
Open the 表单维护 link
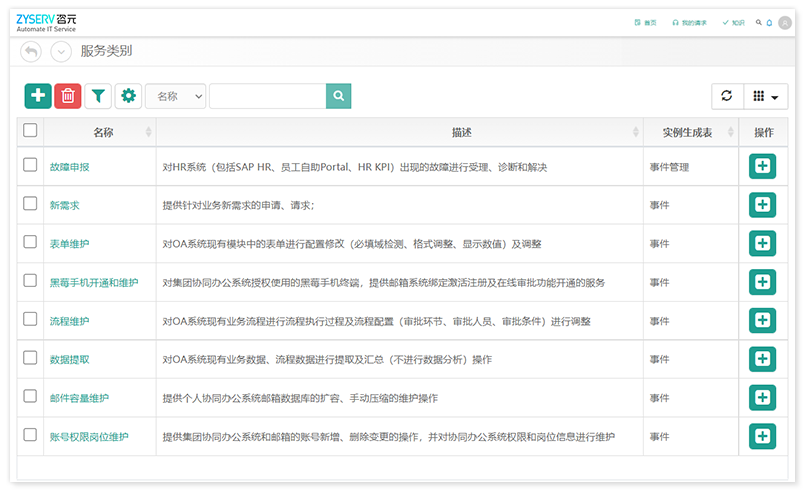pyautogui.click(x=70, y=244)
